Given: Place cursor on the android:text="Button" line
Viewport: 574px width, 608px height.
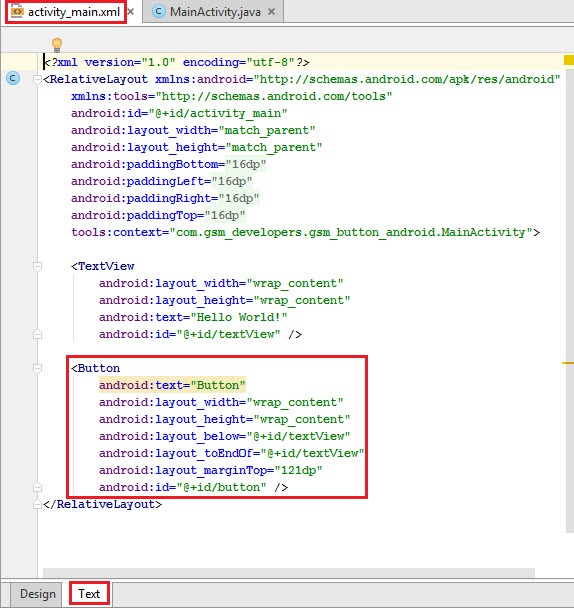Looking at the screenshot, I should click(x=172, y=385).
